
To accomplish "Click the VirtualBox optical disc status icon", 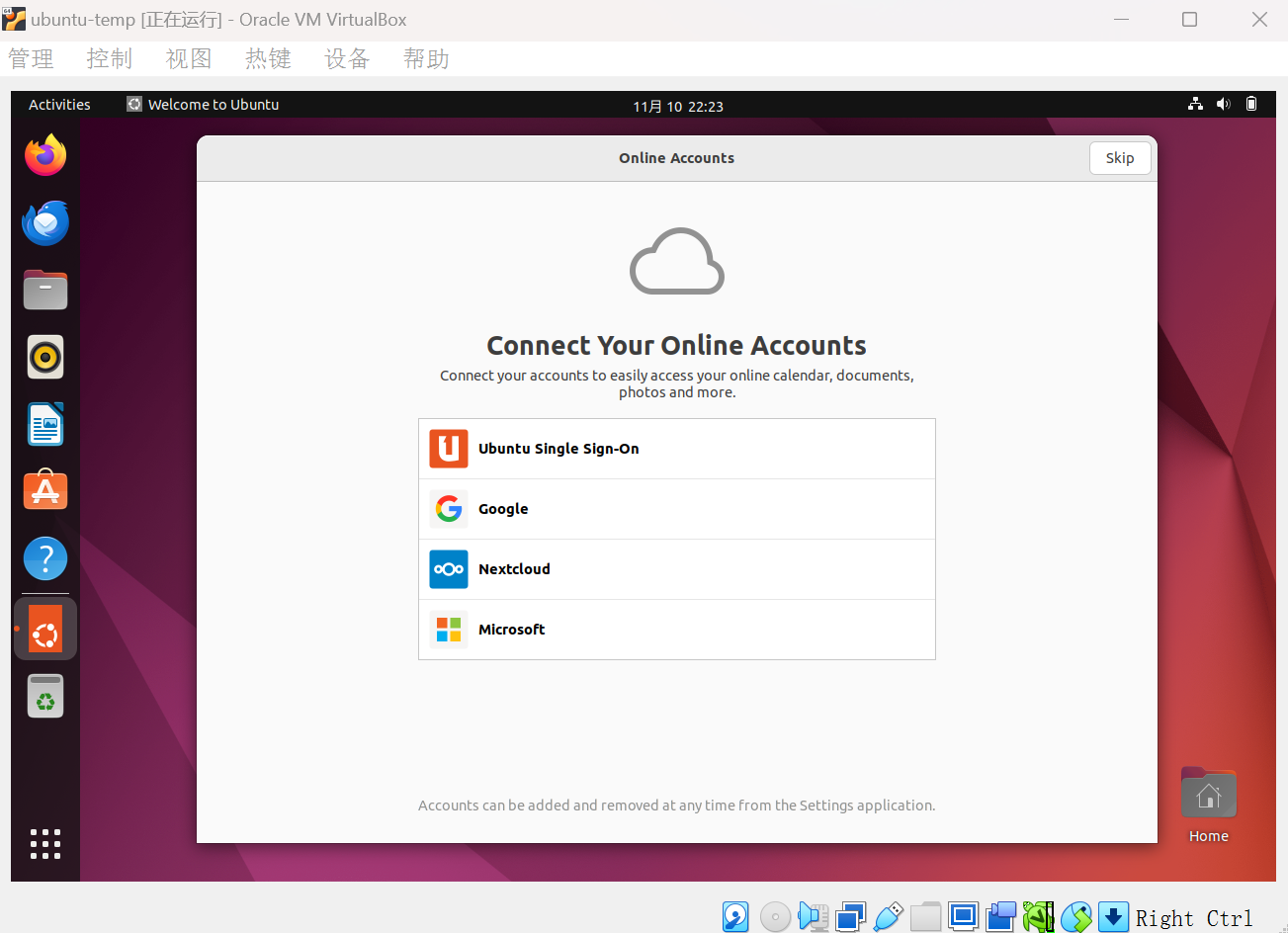I will [x=775, y=917].
